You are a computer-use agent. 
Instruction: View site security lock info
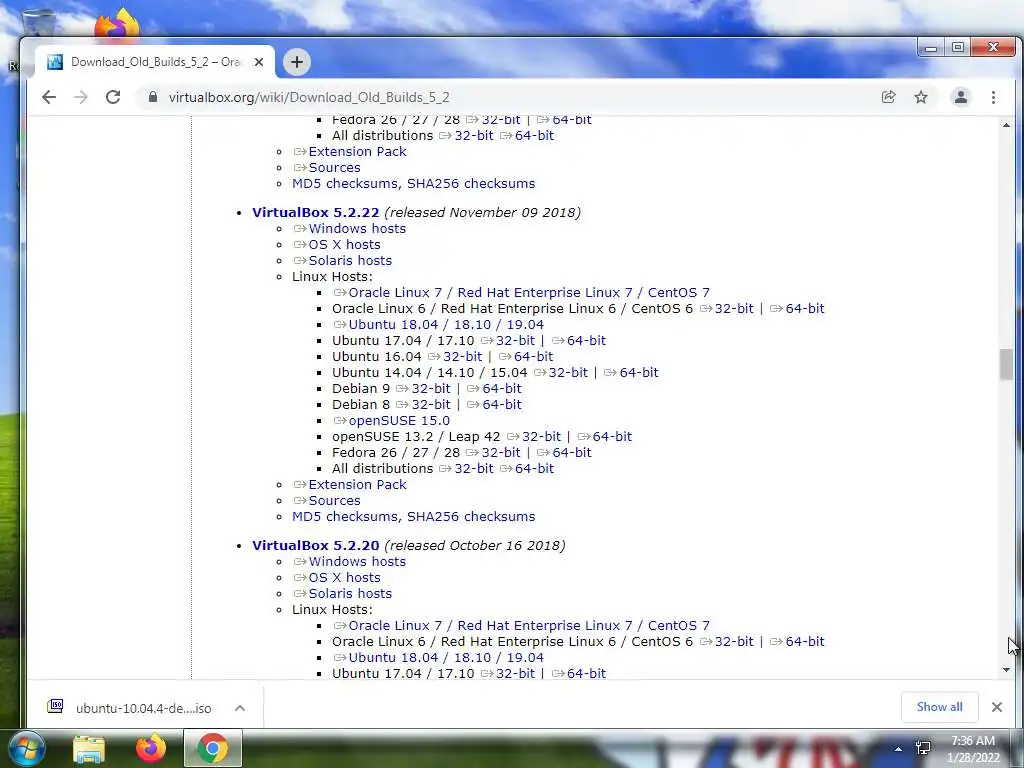click(153, 97)
